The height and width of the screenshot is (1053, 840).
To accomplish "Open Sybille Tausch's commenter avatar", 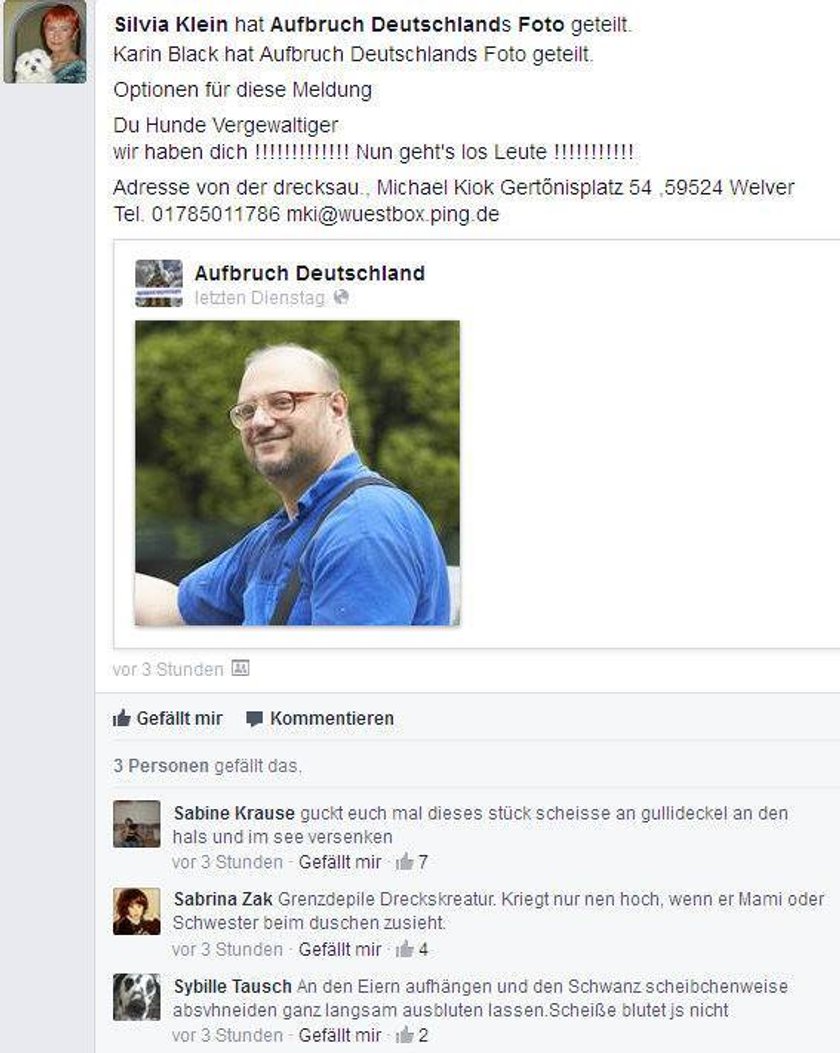I will click(x=137, y=997).
